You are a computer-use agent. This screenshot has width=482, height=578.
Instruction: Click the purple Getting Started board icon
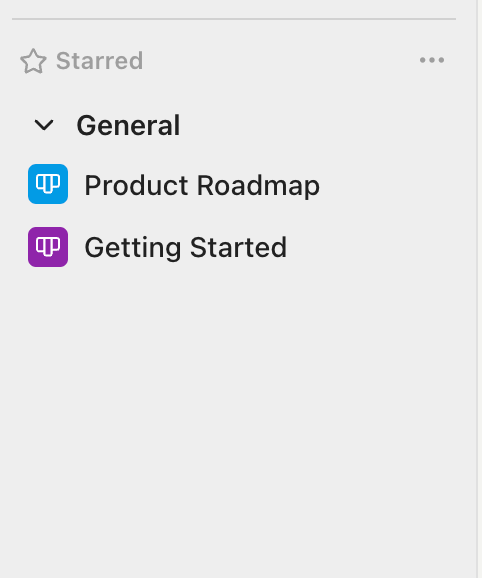(x=48, y=247)
